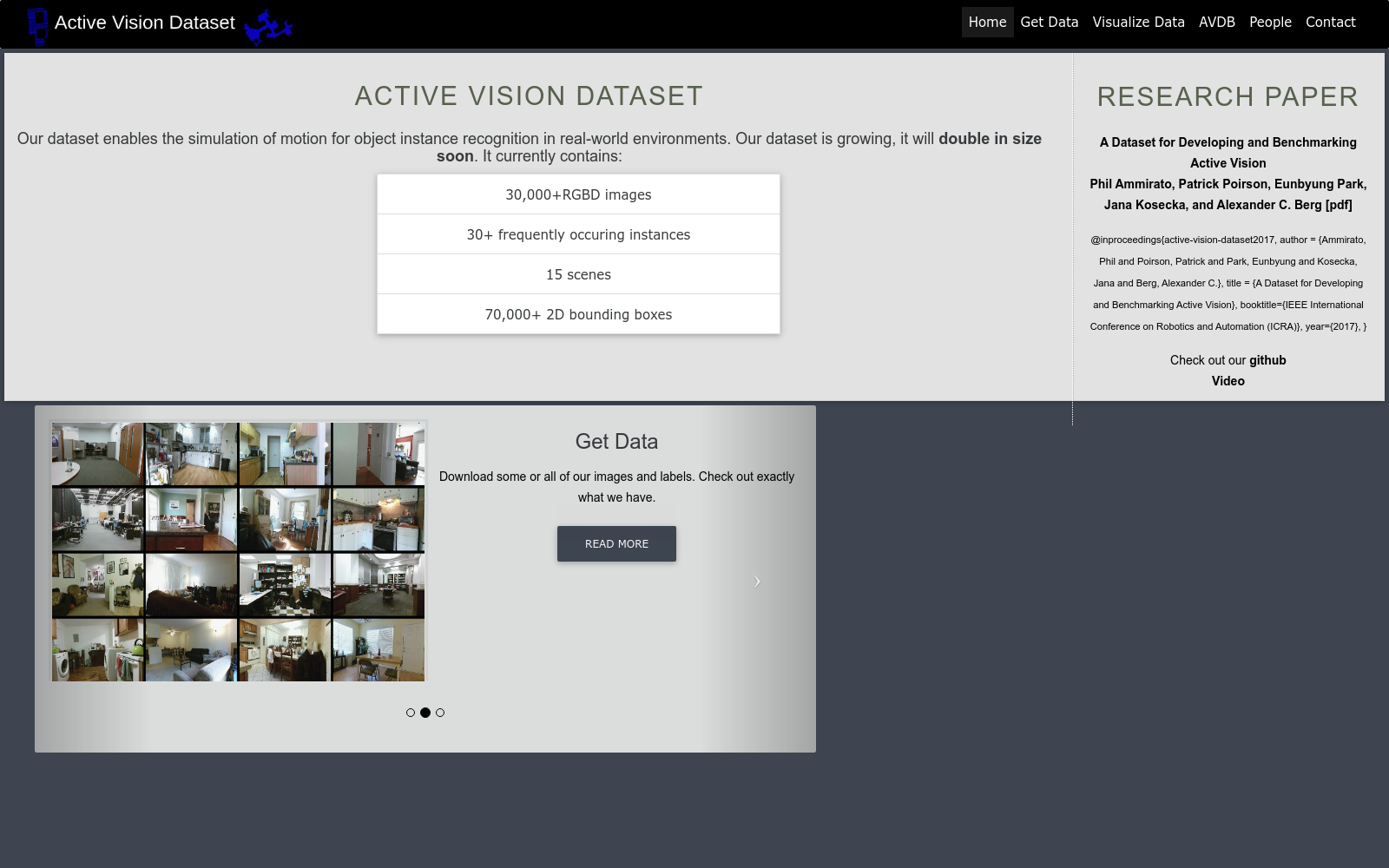Click the scene photos grid image
1389x868 pixels.
pos(239,551)
